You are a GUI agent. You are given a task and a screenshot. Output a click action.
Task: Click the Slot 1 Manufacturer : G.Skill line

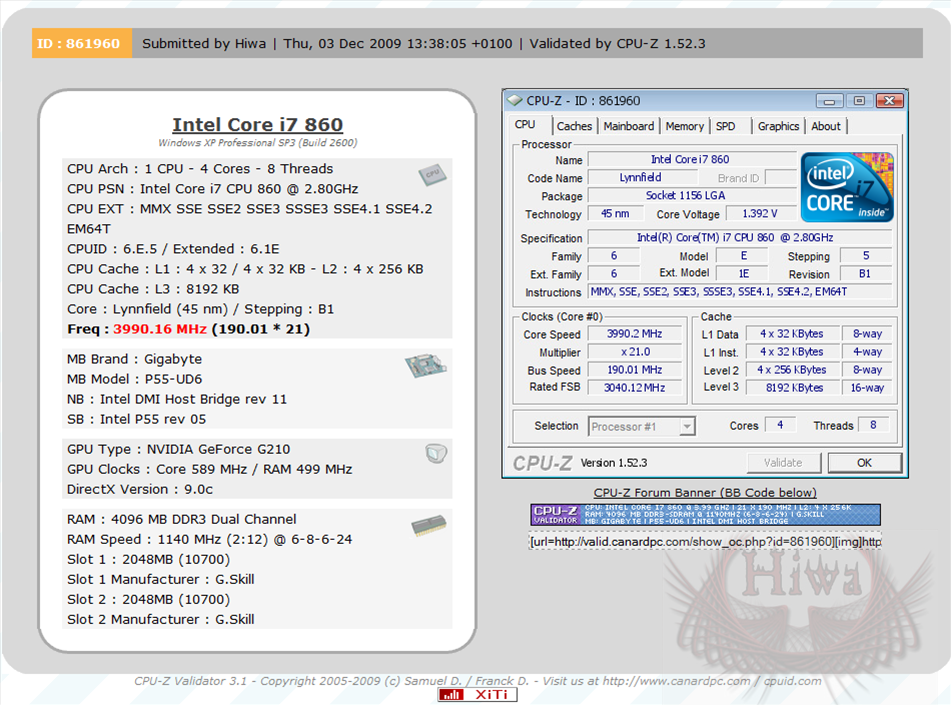[x=161, y=579]
